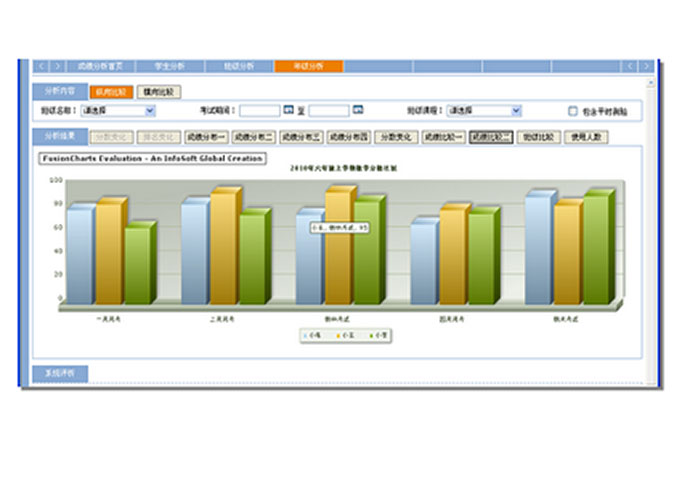Switch to the 班级分析 tab

[239, 66]
